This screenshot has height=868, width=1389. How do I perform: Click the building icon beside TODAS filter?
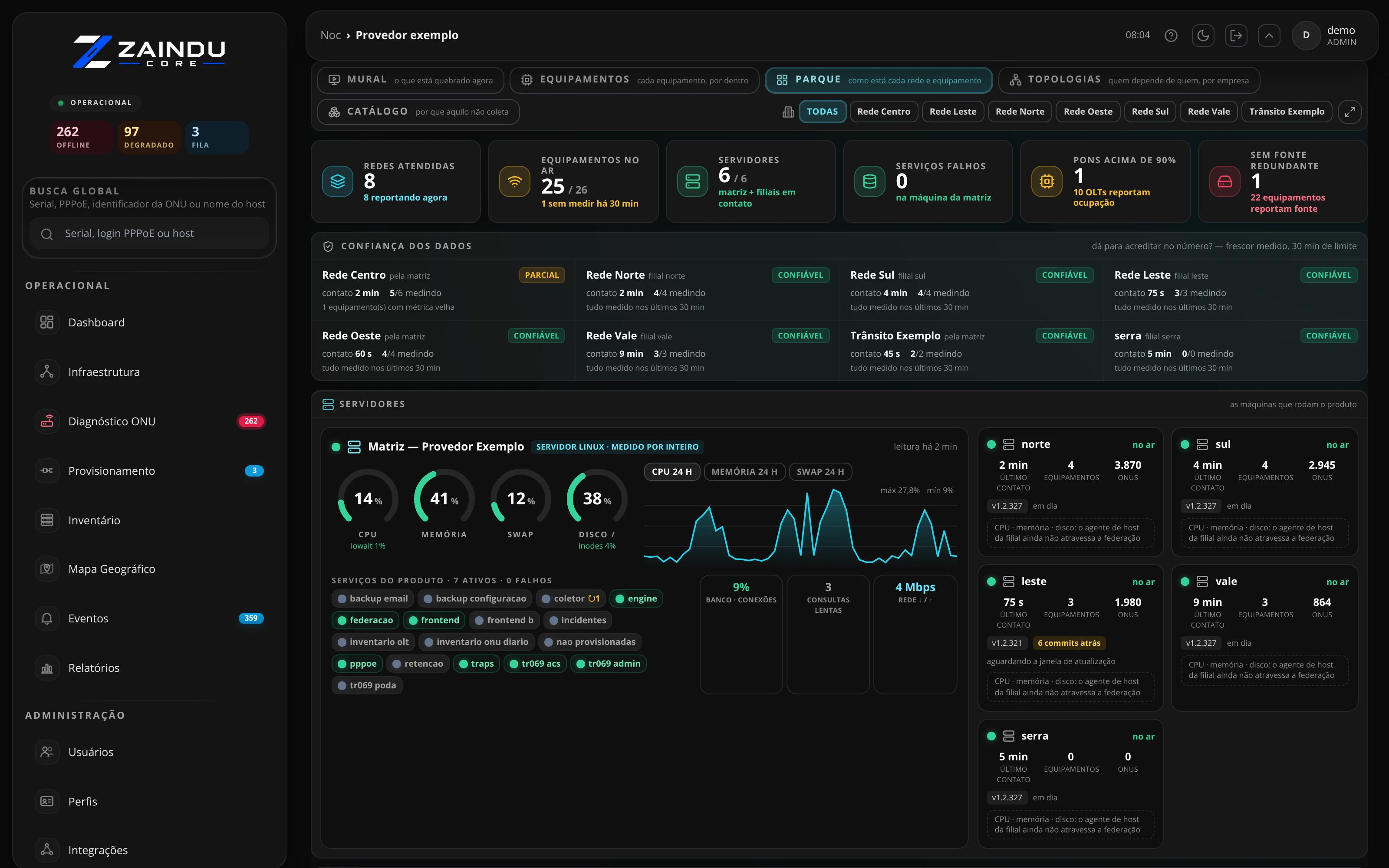coord(788,112)
